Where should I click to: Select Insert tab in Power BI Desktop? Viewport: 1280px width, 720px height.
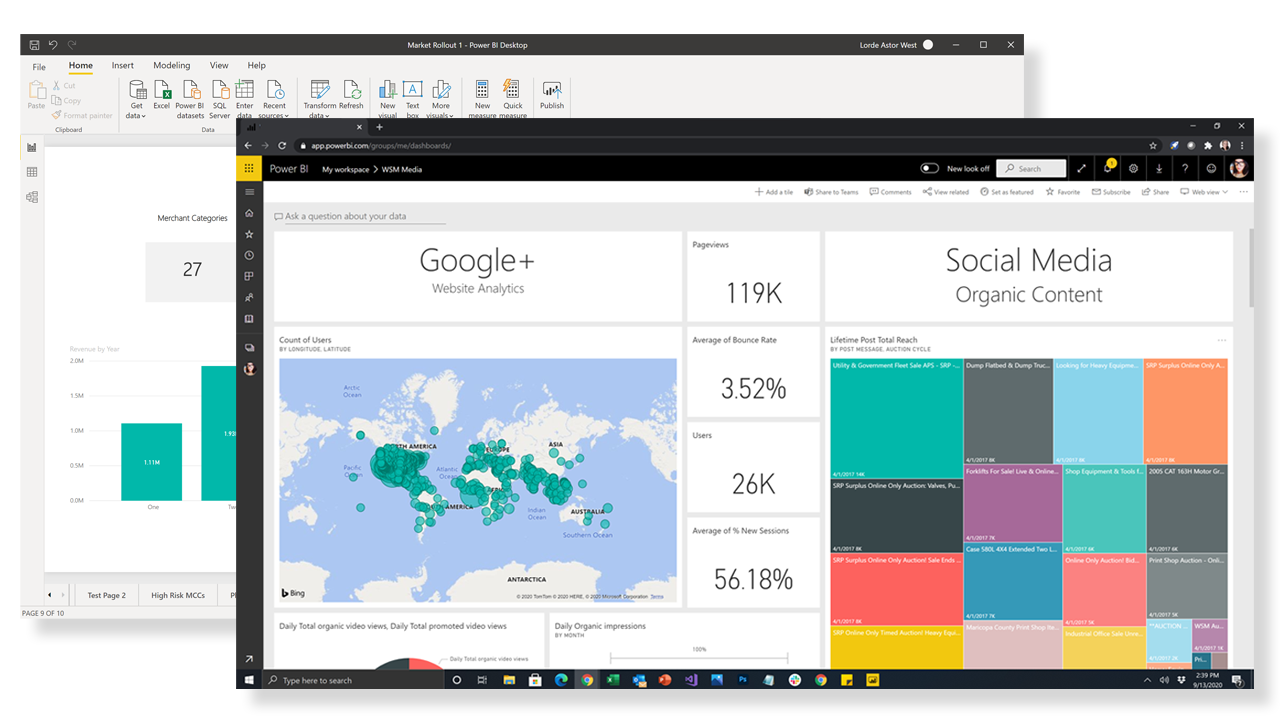click(122, 65)
